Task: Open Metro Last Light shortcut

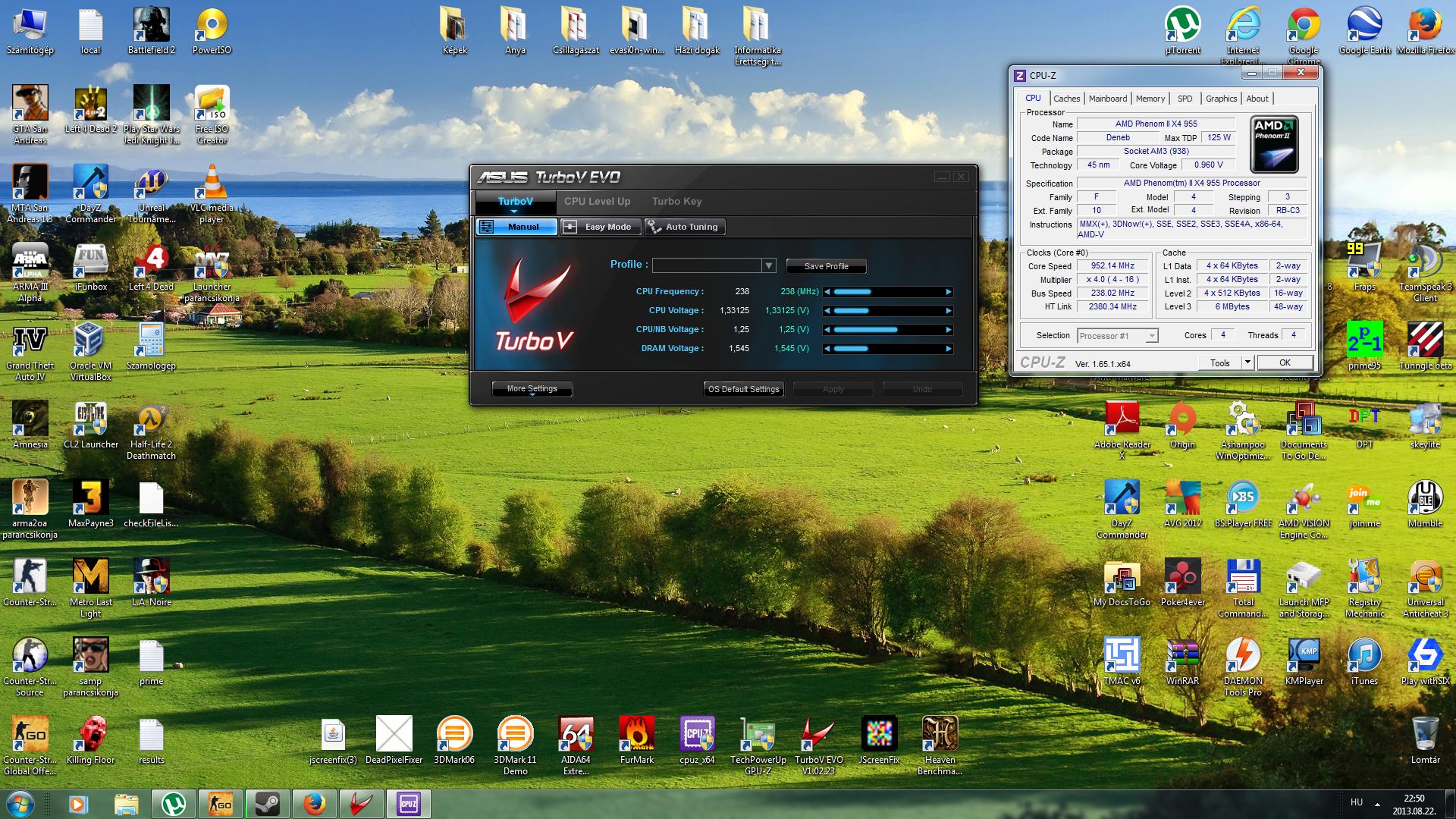Action: click(91, 588)
